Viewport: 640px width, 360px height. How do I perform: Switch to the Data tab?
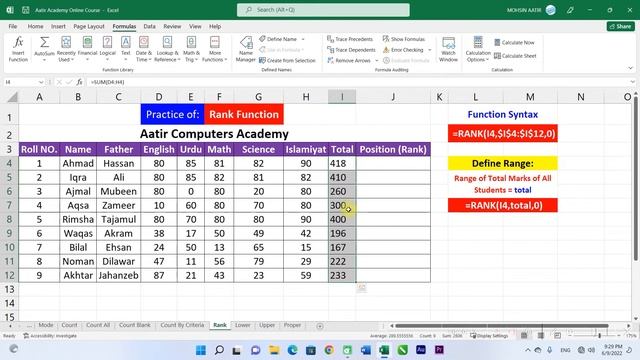[149, 26]
